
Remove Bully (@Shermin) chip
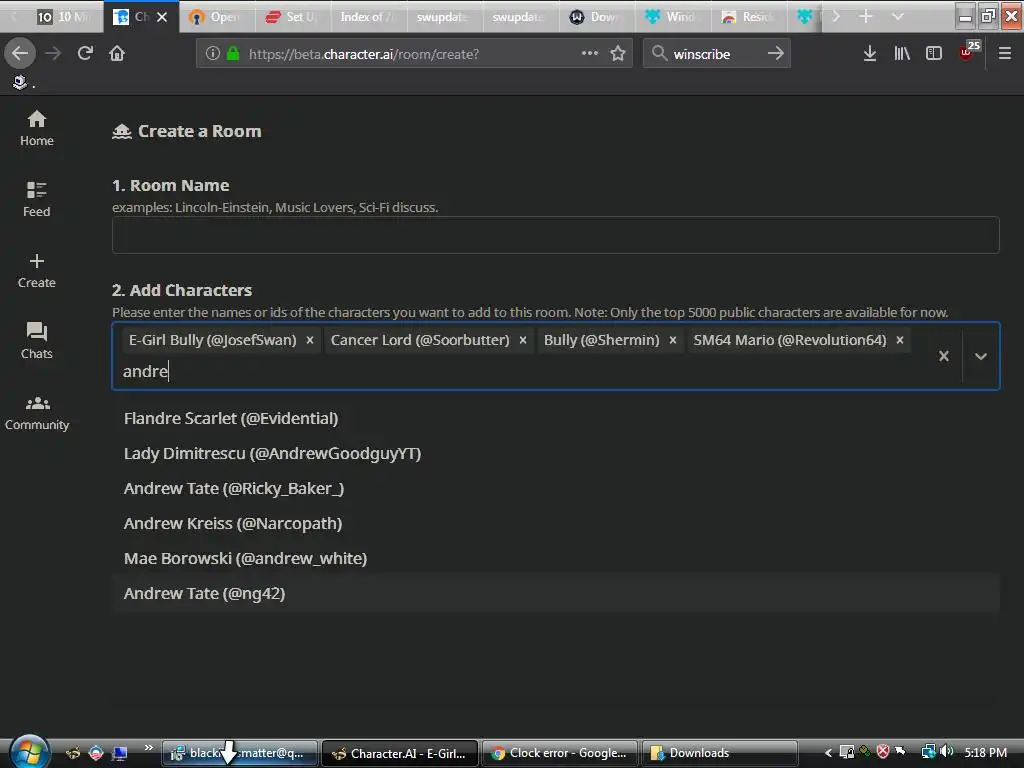point(673,340)
